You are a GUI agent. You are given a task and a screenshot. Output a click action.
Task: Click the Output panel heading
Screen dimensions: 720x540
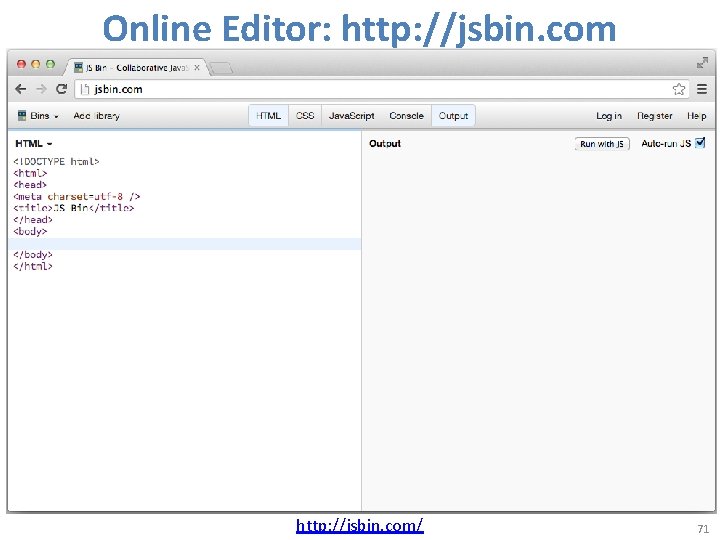[x=385, y=143]
